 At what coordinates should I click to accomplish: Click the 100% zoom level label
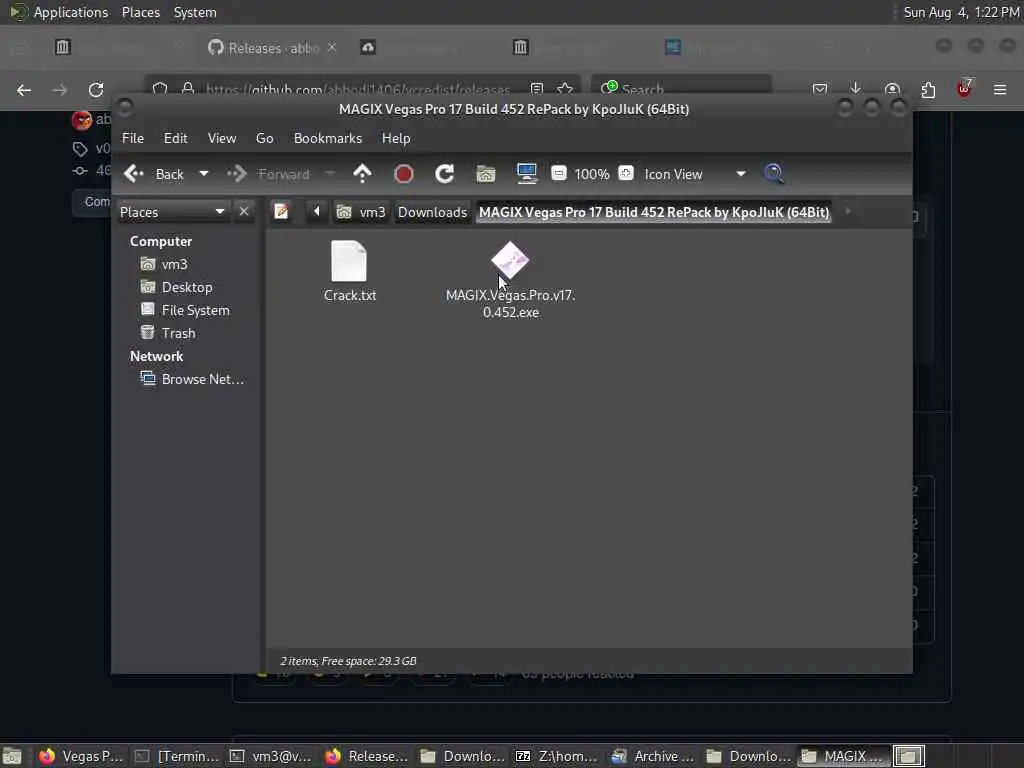tap(592, 174)
